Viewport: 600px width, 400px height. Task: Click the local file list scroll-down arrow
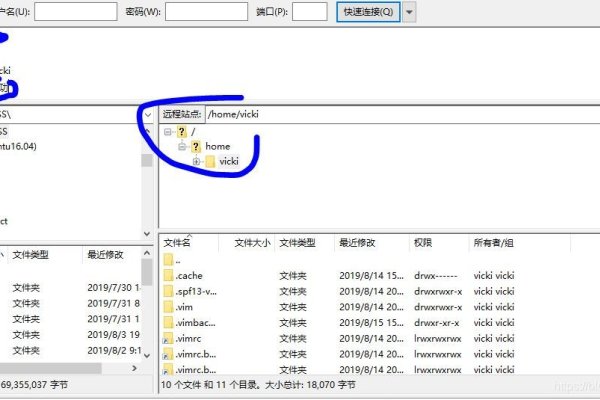coord(147,356)
